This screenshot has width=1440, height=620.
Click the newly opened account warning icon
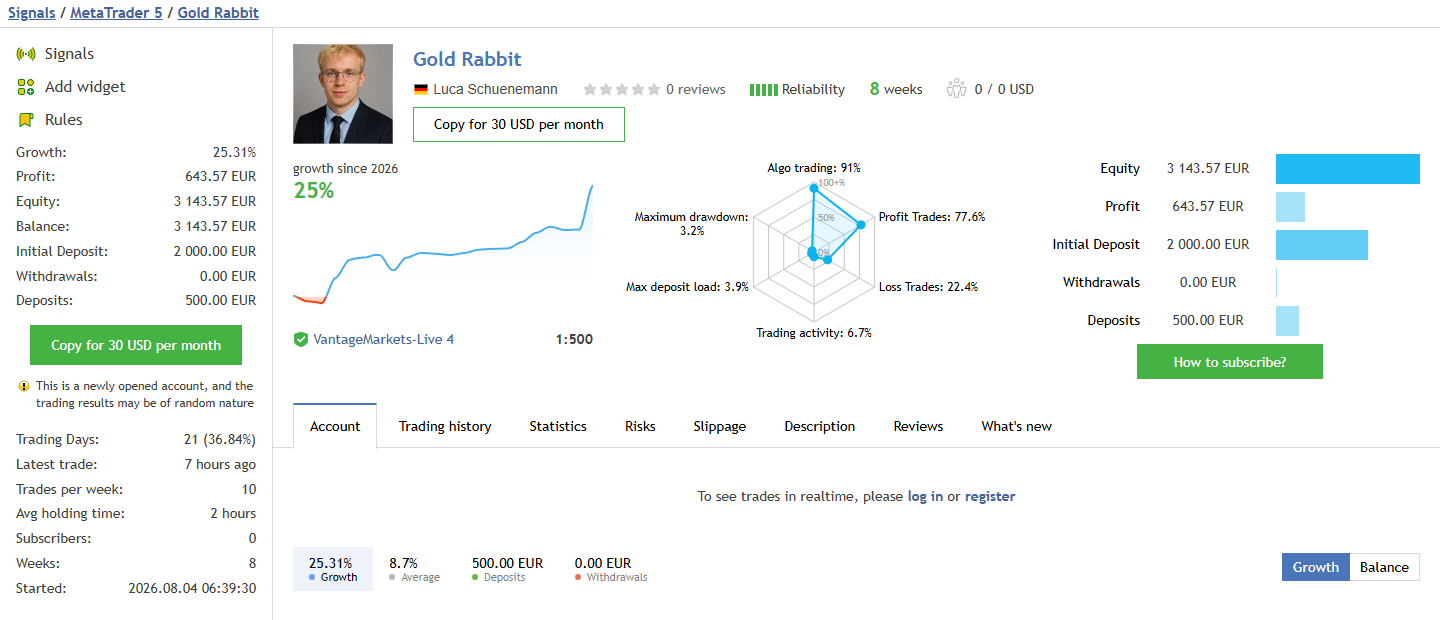click(x=24, y=386)
